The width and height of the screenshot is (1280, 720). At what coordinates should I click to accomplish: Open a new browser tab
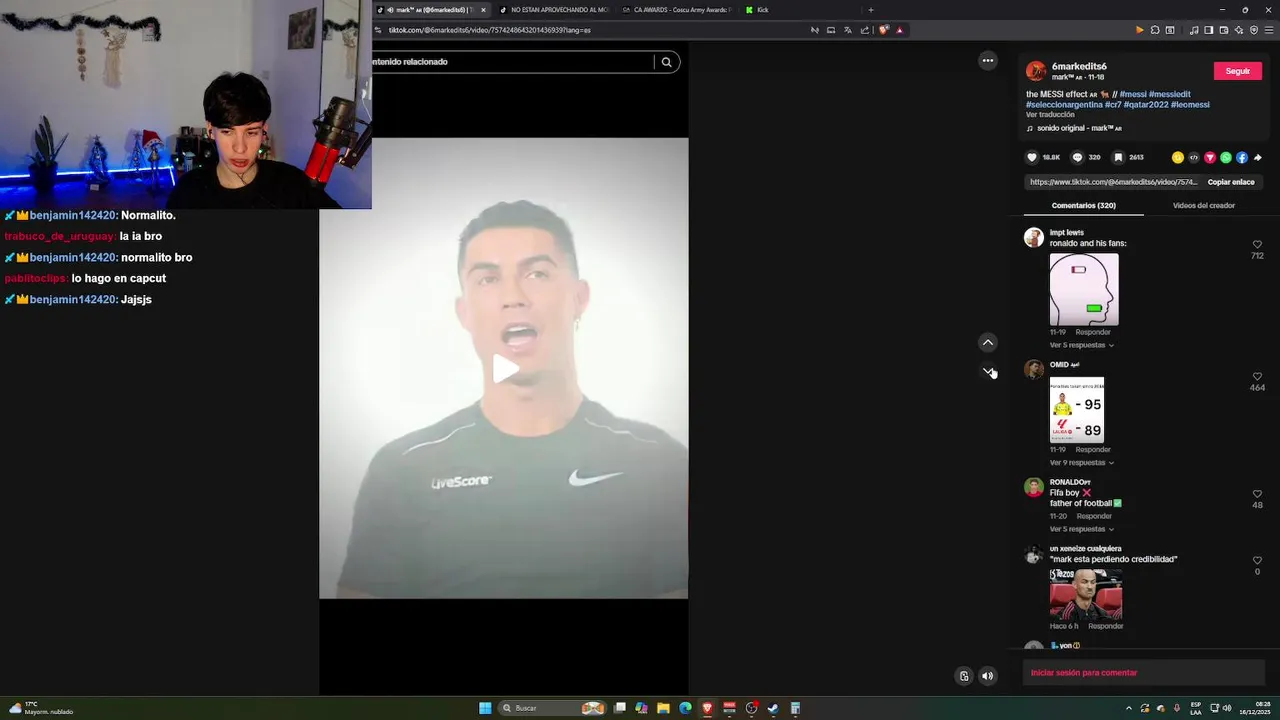(870, 10)
